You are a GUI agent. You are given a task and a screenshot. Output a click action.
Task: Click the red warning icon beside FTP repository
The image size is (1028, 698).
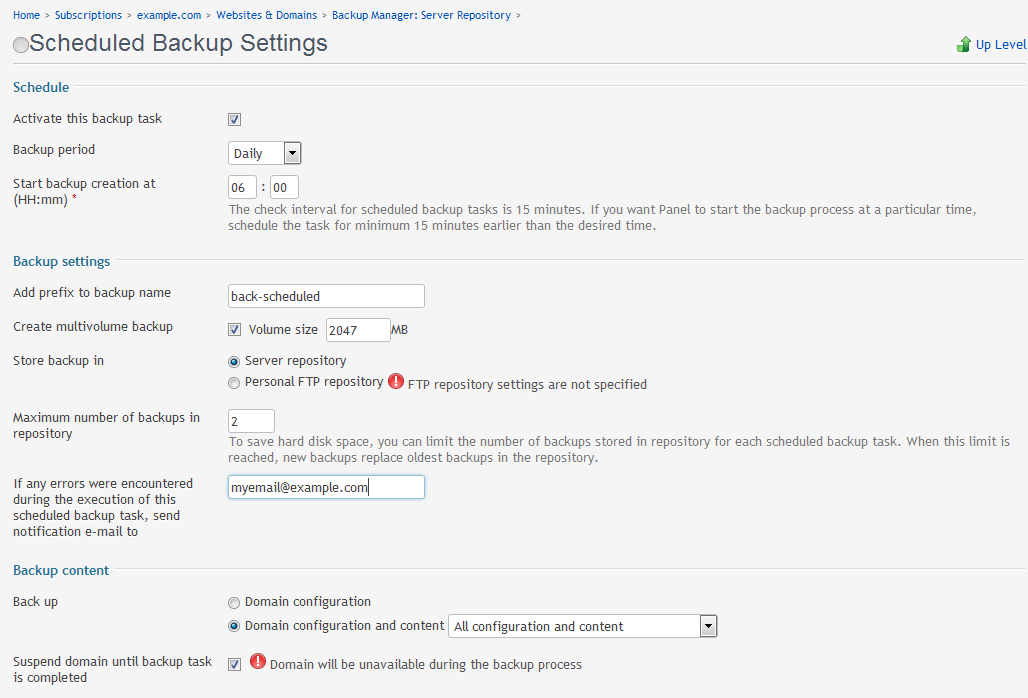pos(396,381)
